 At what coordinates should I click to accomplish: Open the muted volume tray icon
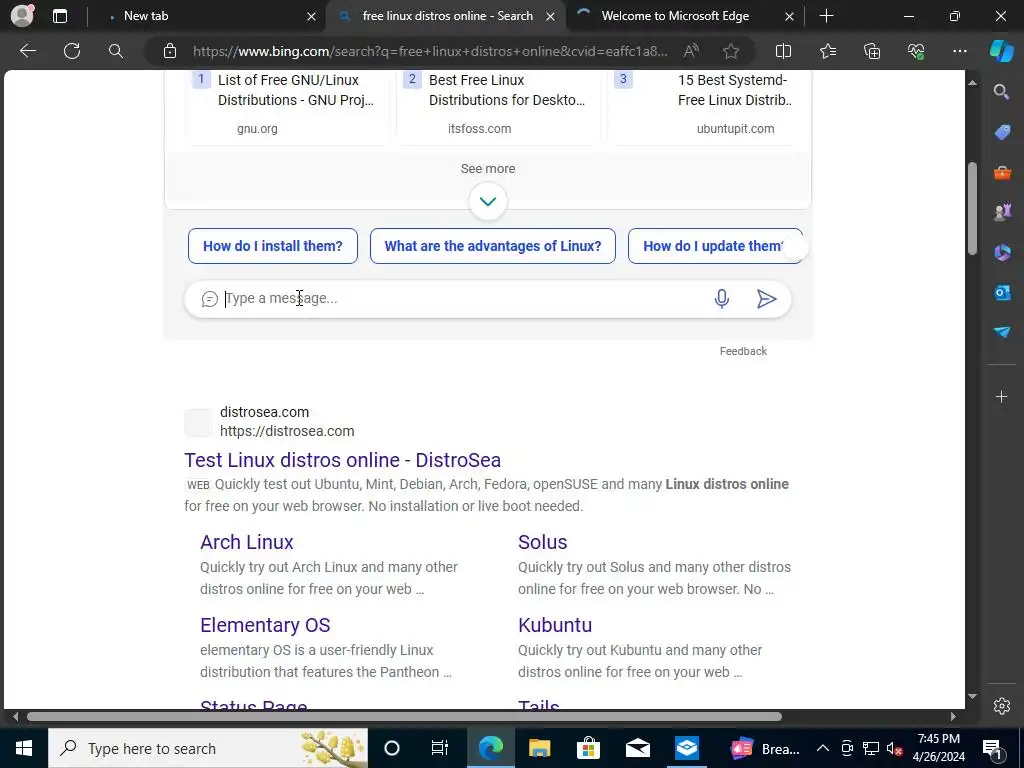894,748
